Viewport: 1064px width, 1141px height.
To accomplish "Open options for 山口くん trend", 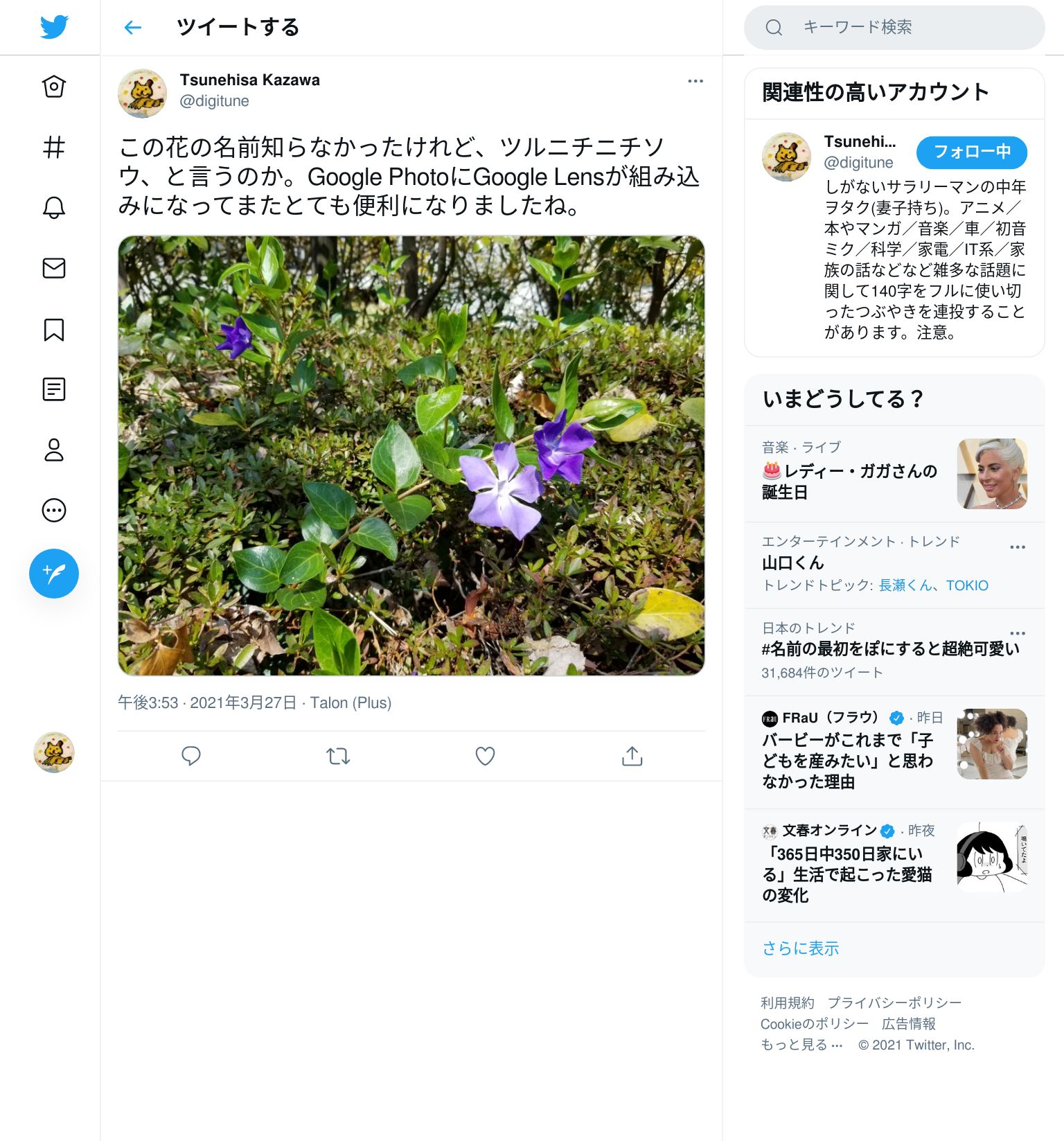I will point(1017,547).
